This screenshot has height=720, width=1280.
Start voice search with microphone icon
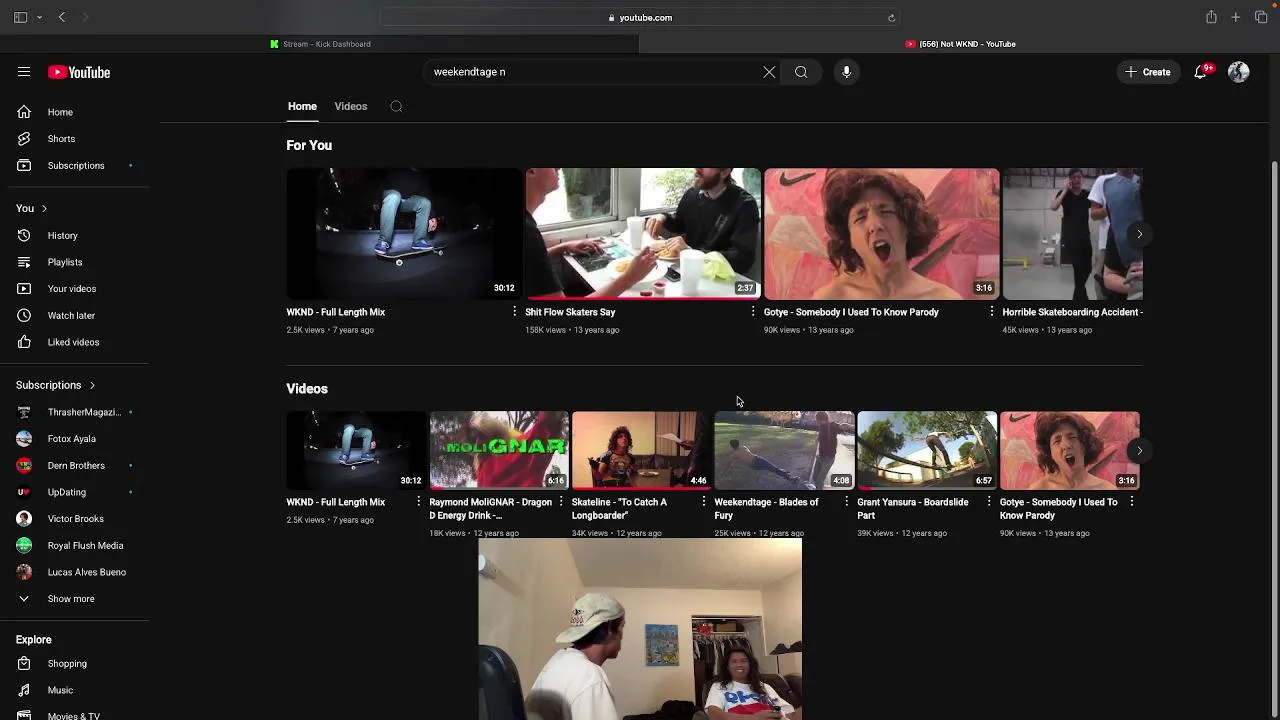tap(846, 72)
